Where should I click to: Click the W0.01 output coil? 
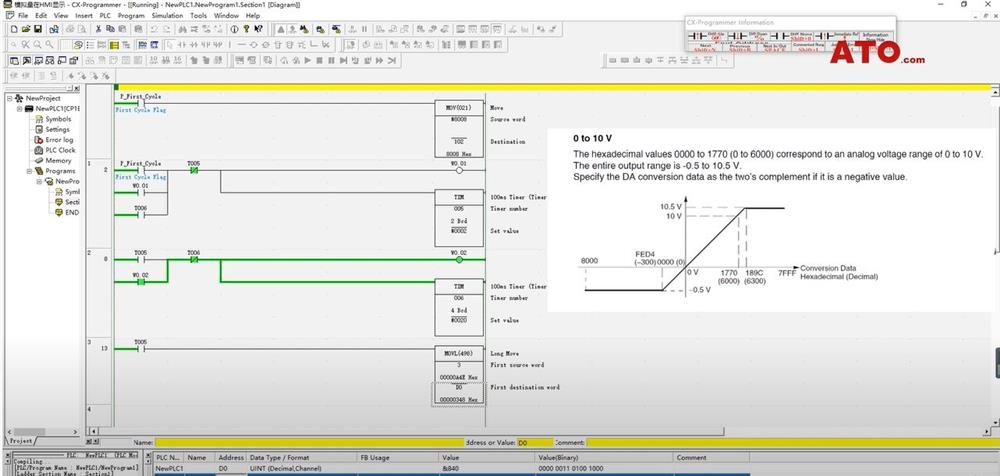point(459,170)
